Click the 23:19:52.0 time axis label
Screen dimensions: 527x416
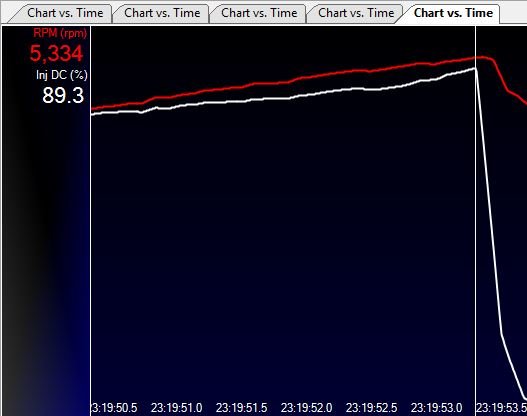(307, 408)
